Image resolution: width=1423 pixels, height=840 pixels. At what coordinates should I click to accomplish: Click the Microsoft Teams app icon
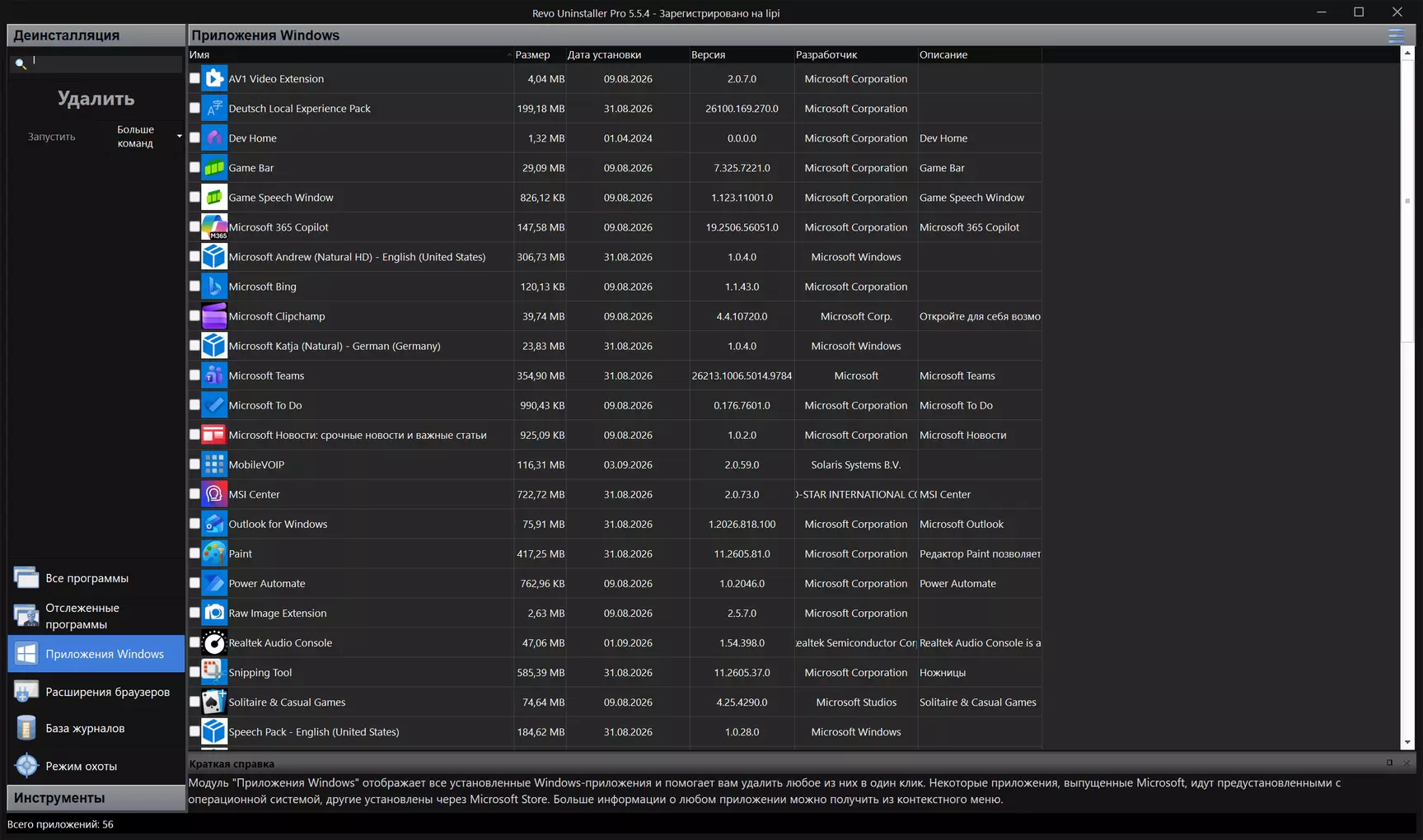click(x=214, y=375)
